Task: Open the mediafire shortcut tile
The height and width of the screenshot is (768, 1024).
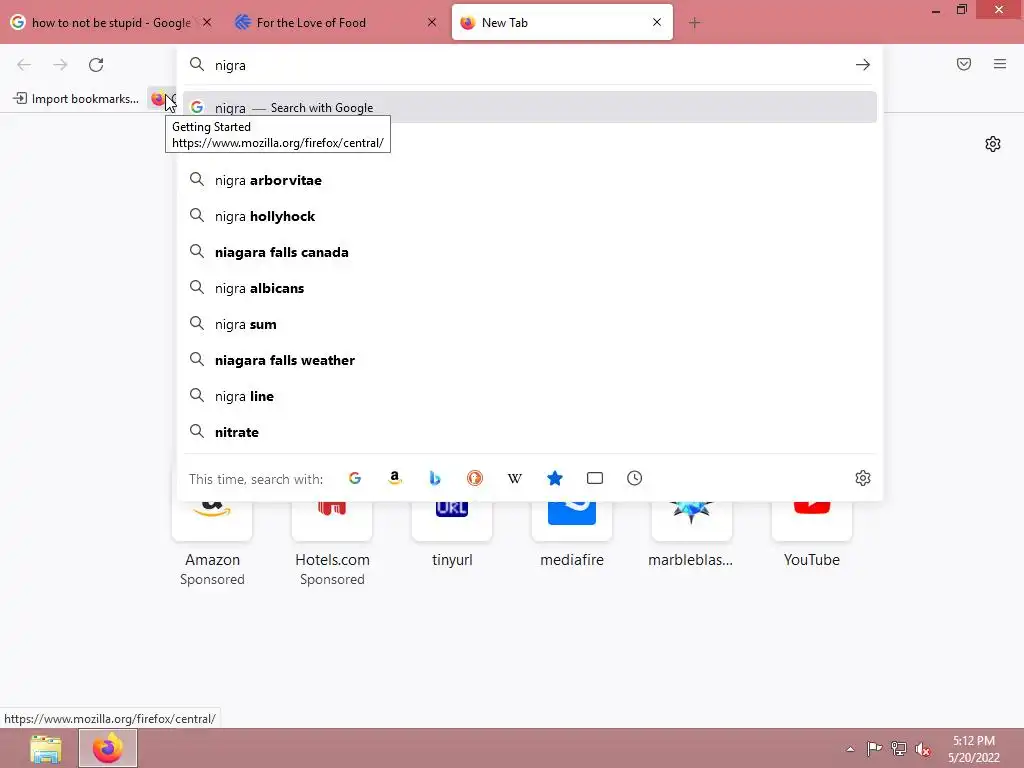Action: pyautogui.click(x=572, y=537)
